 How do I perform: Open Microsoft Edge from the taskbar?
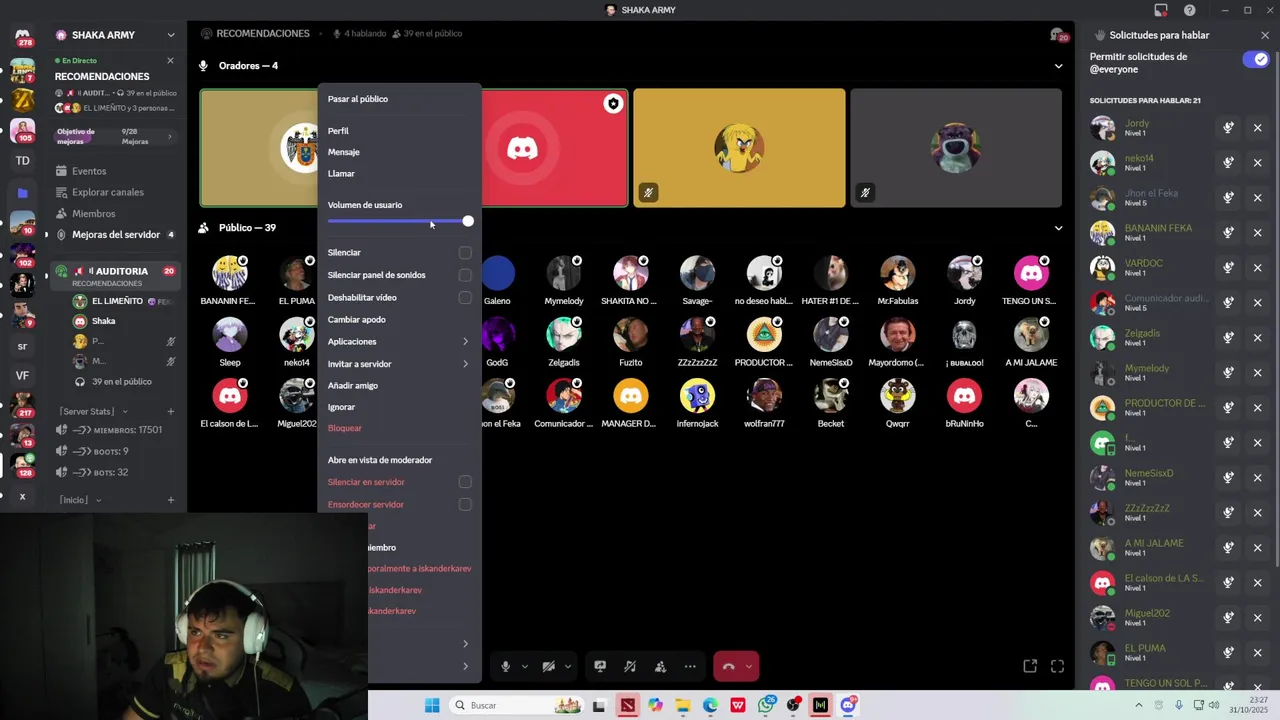click(x=710, y=705)
